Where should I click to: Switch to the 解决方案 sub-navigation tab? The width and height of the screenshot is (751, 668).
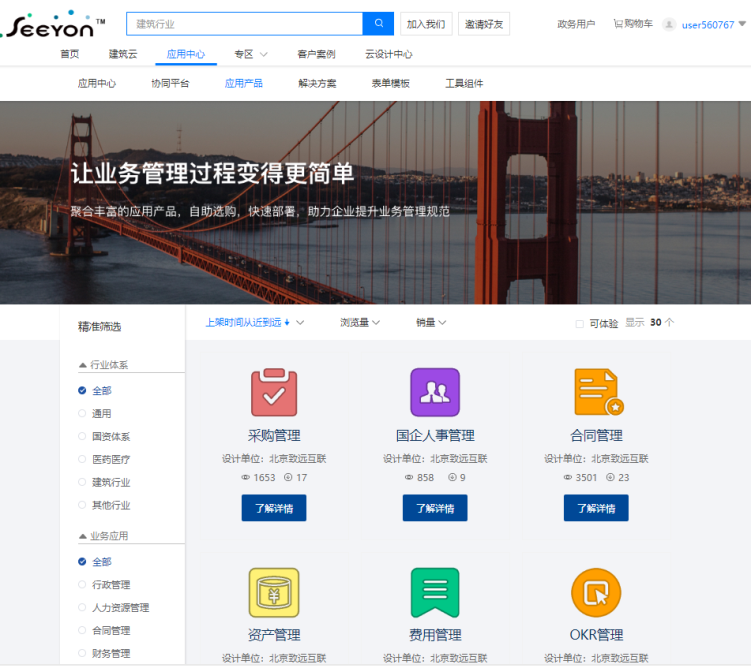coord(317,84)
